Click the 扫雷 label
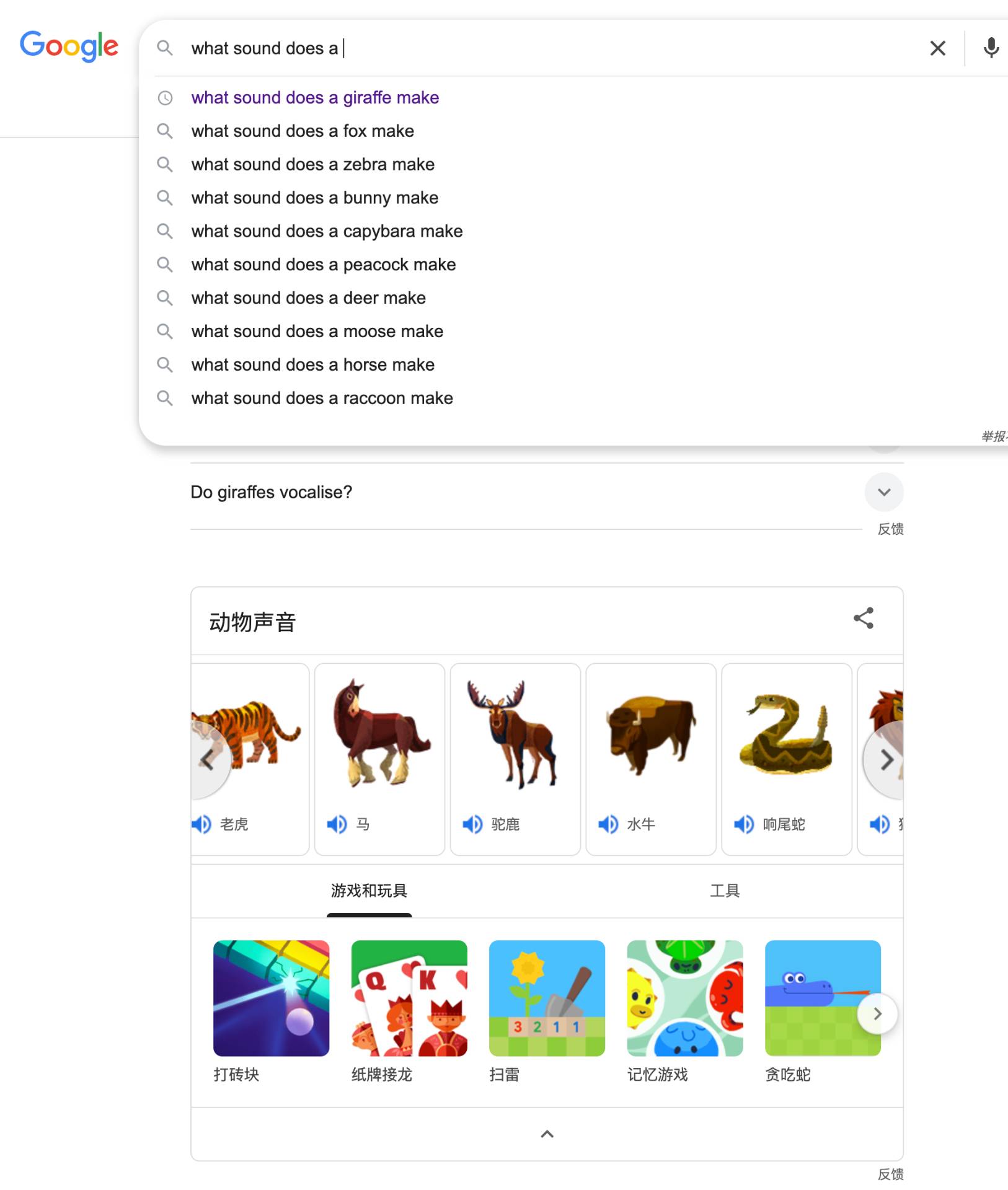The width and height of the screenshot is (1008, 1190). [504, 1075]
